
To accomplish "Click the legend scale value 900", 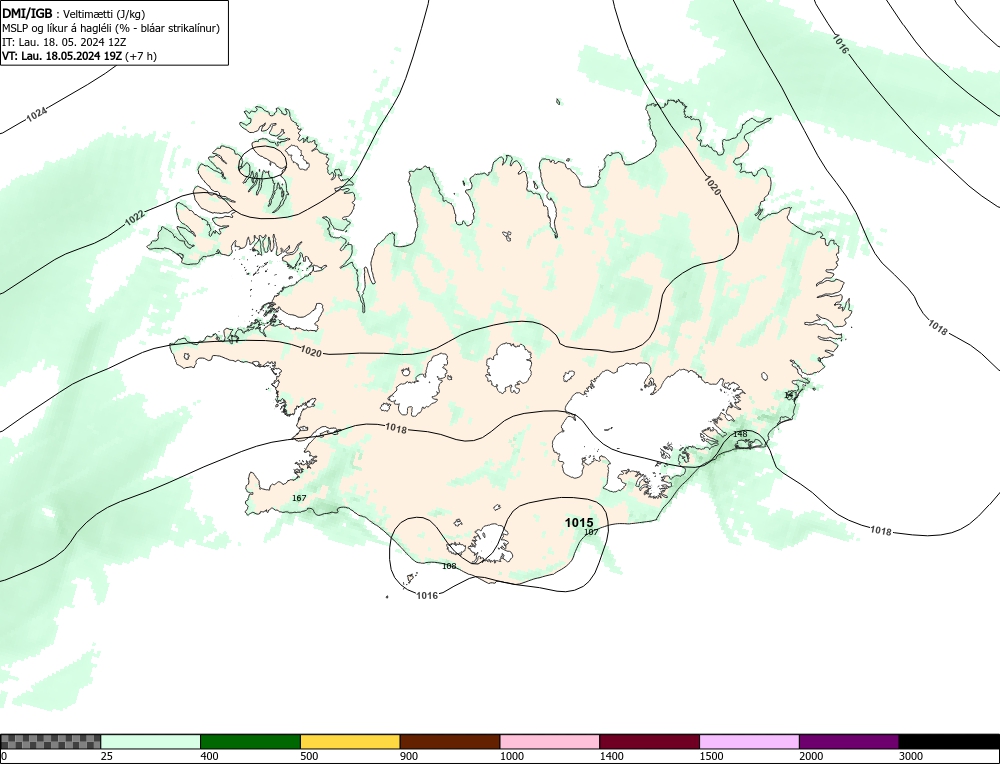I will pos(409,756).
